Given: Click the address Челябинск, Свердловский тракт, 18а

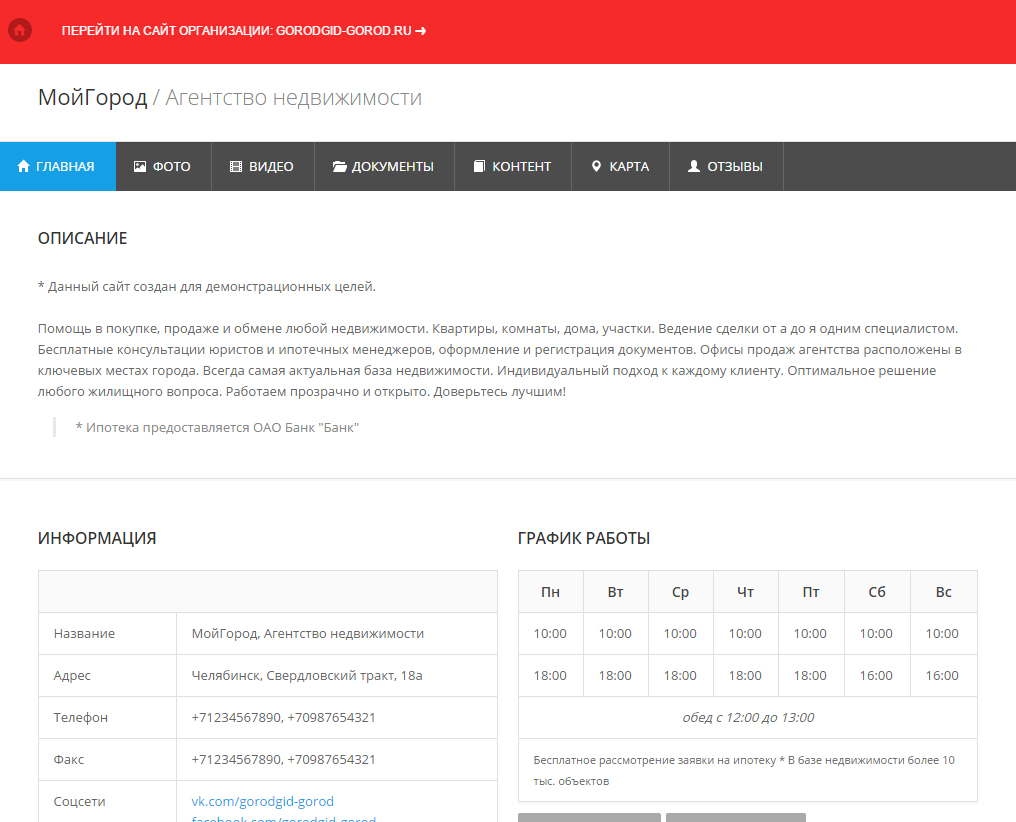Looking at the screenshot, I should coord(307,675).
